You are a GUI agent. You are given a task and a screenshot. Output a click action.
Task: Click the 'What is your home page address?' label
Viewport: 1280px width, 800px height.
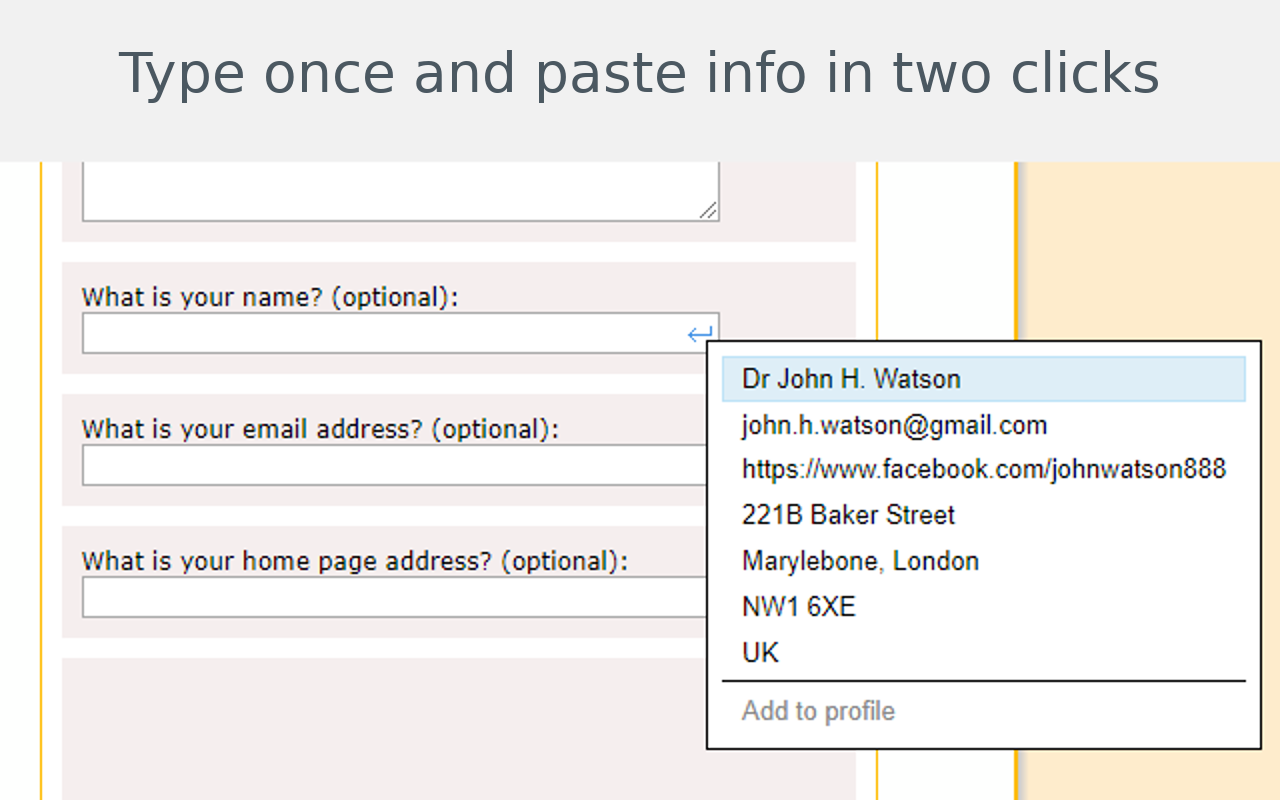click(355, 561)
